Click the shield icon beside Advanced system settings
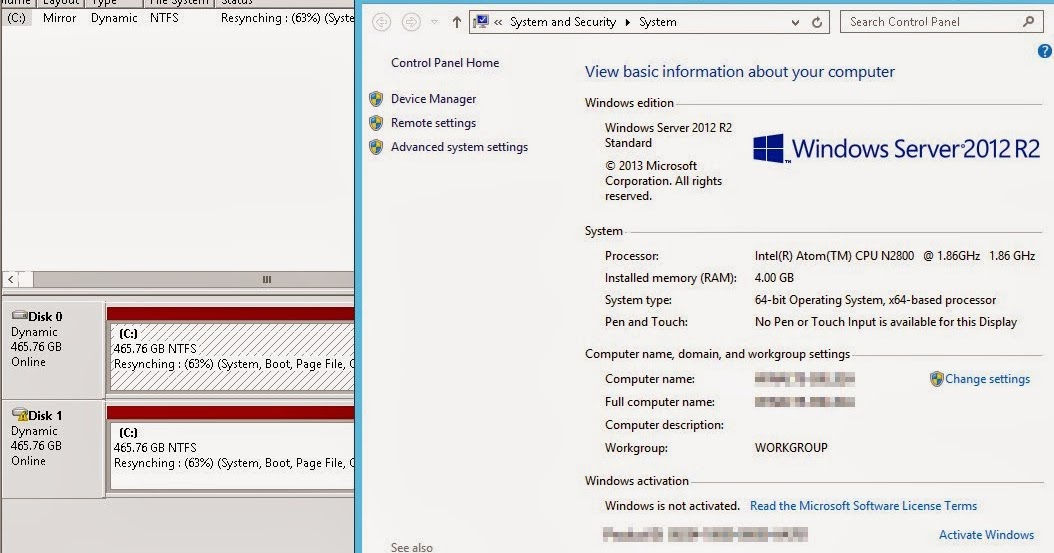 pyautogui.click(x=376, y=146)
